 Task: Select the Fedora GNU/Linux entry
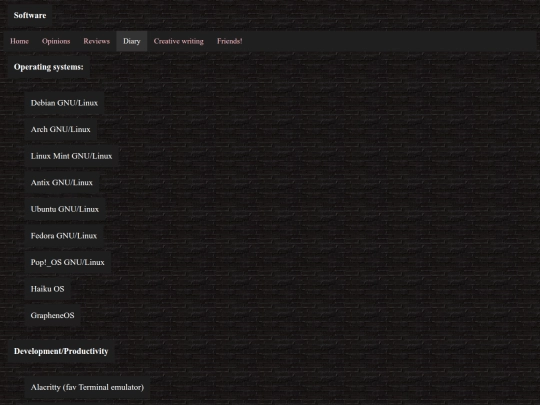[64, 236]
